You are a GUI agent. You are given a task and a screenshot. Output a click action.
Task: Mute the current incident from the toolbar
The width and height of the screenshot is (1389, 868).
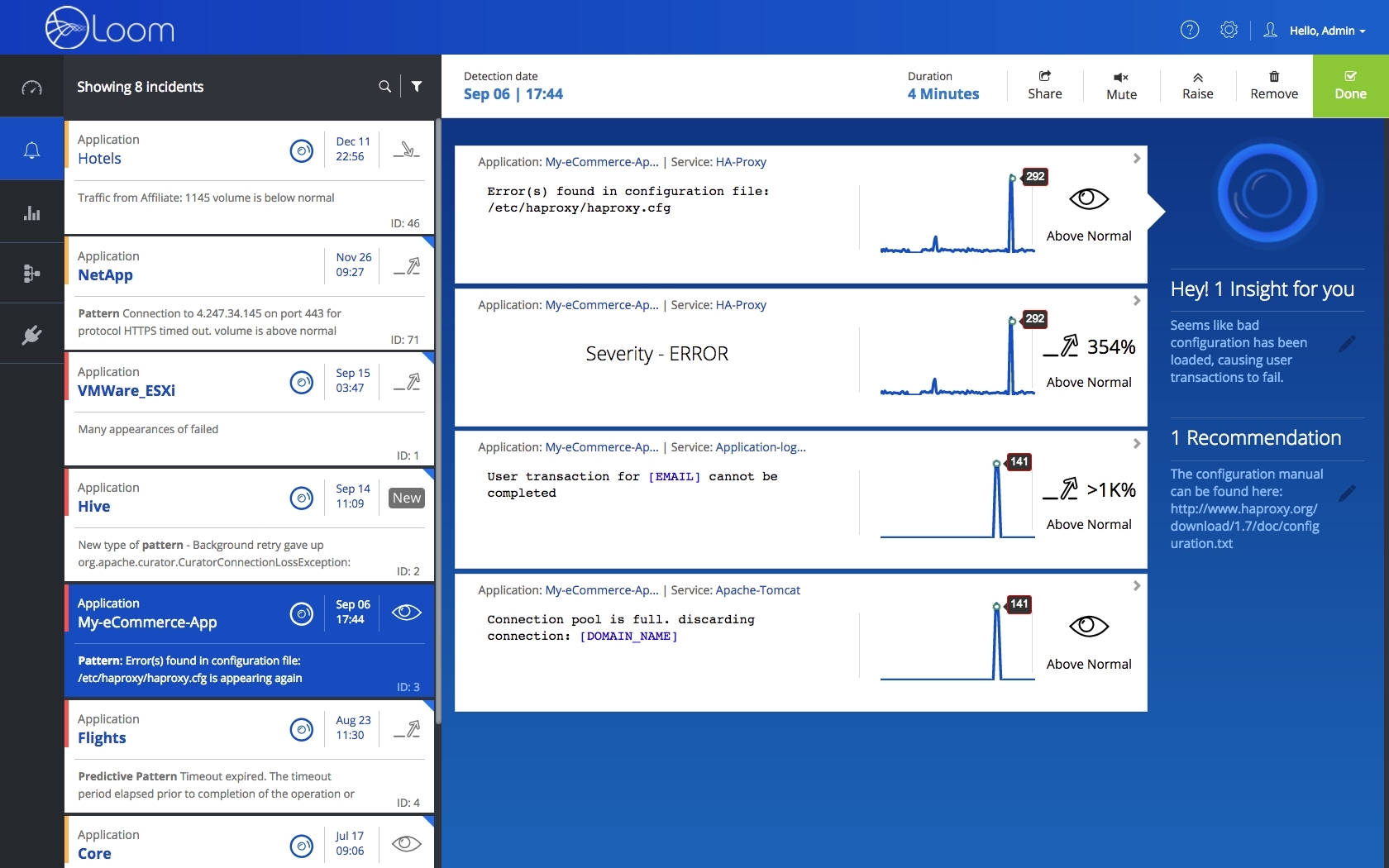1120,86
